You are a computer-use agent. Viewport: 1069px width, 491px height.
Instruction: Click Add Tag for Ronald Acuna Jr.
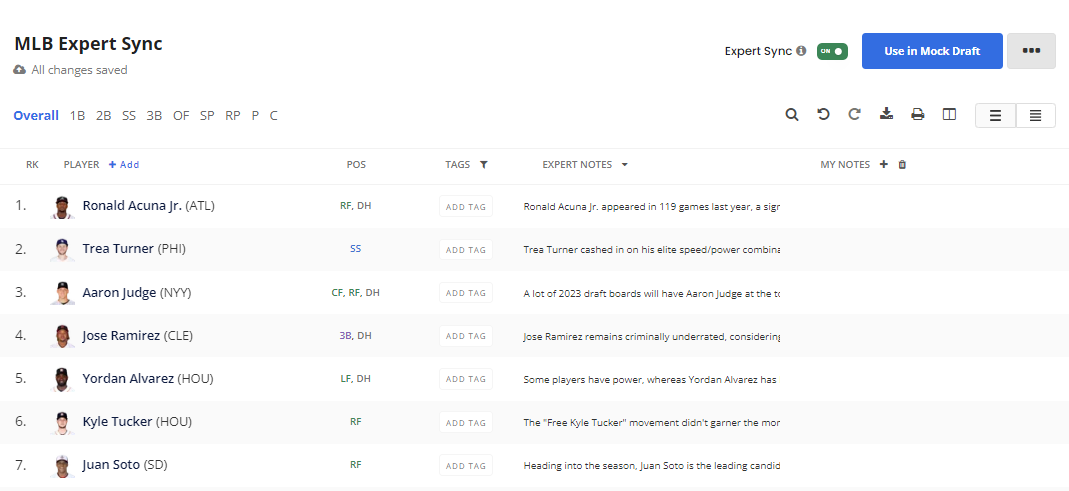tap(466, 207)
